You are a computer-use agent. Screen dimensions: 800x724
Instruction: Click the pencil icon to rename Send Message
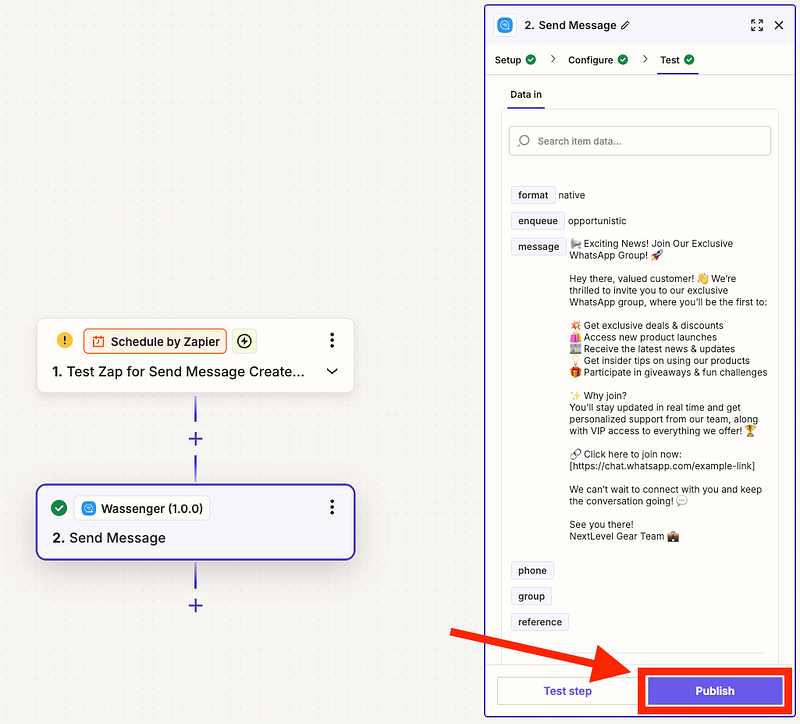pyautogui.click(x=626, y=25)
